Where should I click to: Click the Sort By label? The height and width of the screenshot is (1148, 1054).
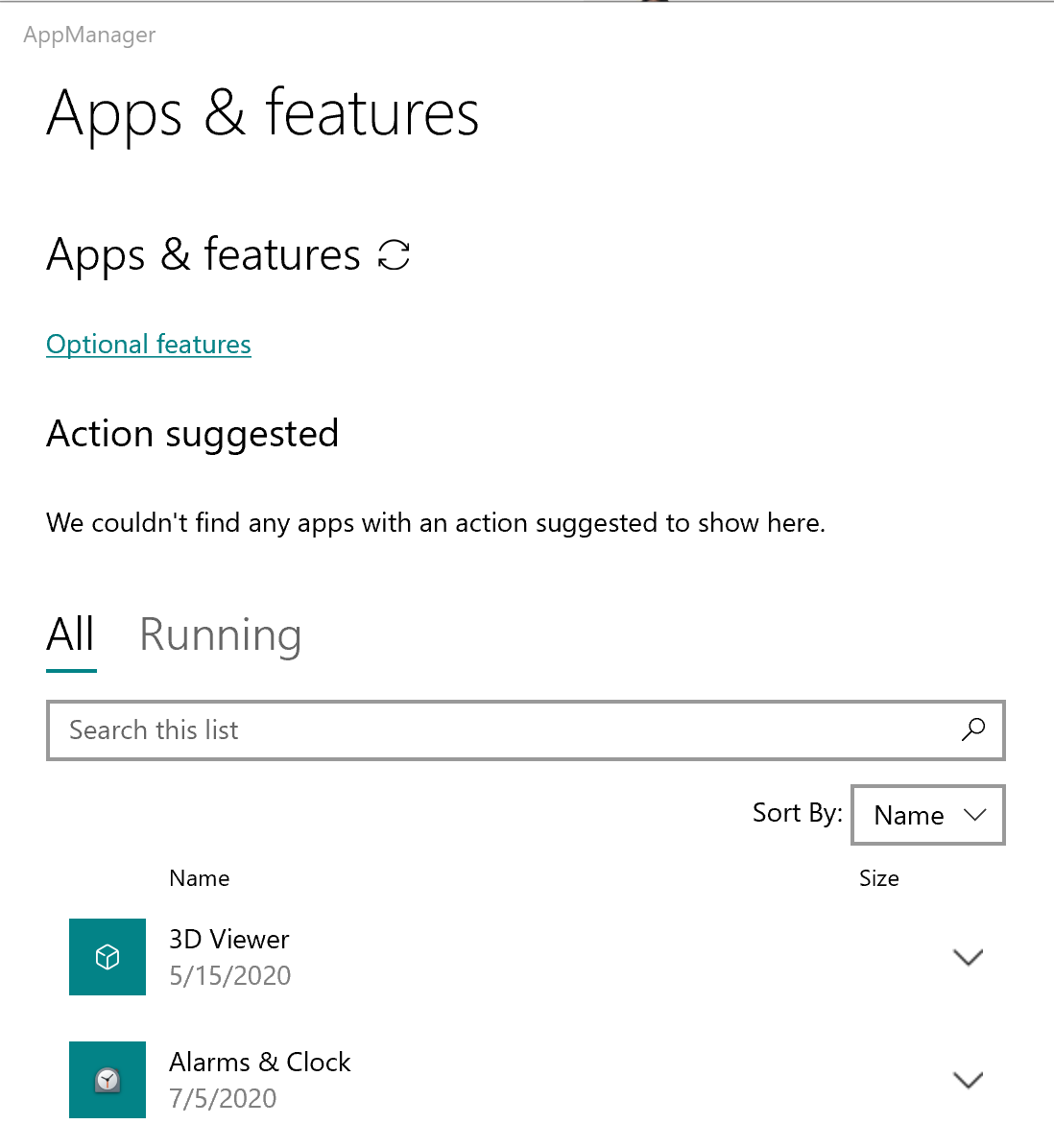point(797,813)
